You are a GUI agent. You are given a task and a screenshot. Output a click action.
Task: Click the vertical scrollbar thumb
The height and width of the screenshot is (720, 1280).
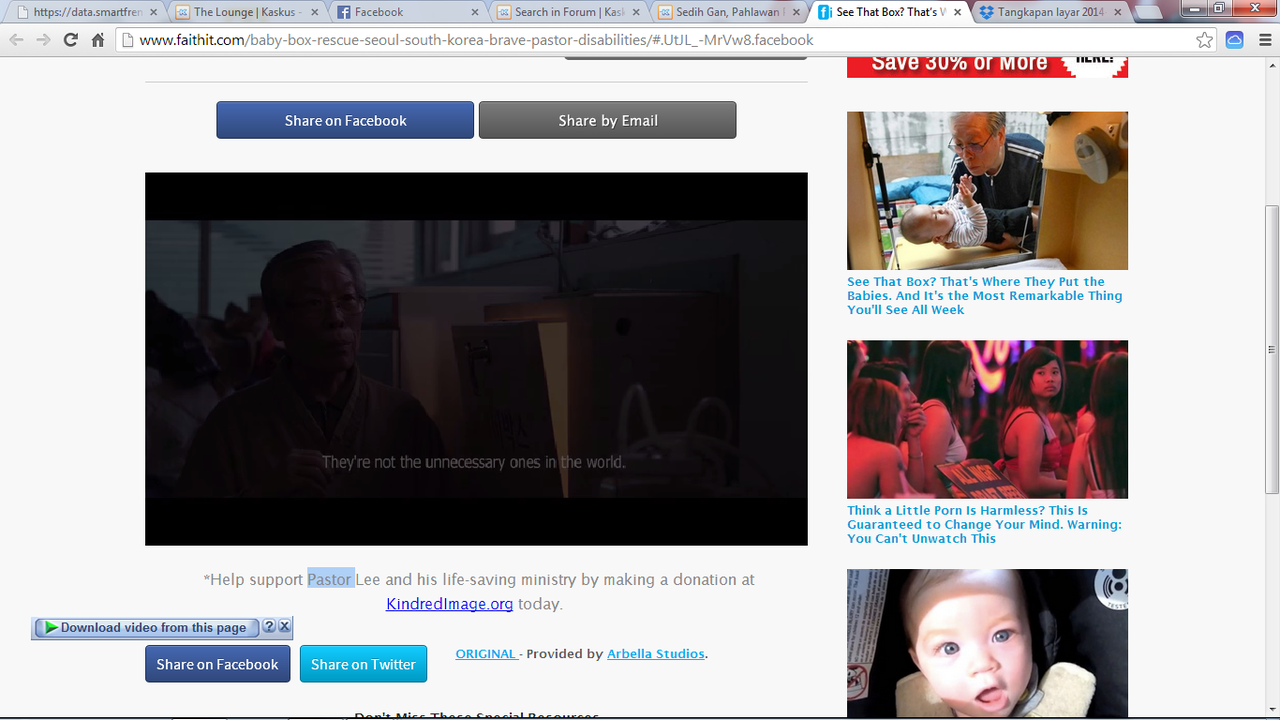point(1272,350)
